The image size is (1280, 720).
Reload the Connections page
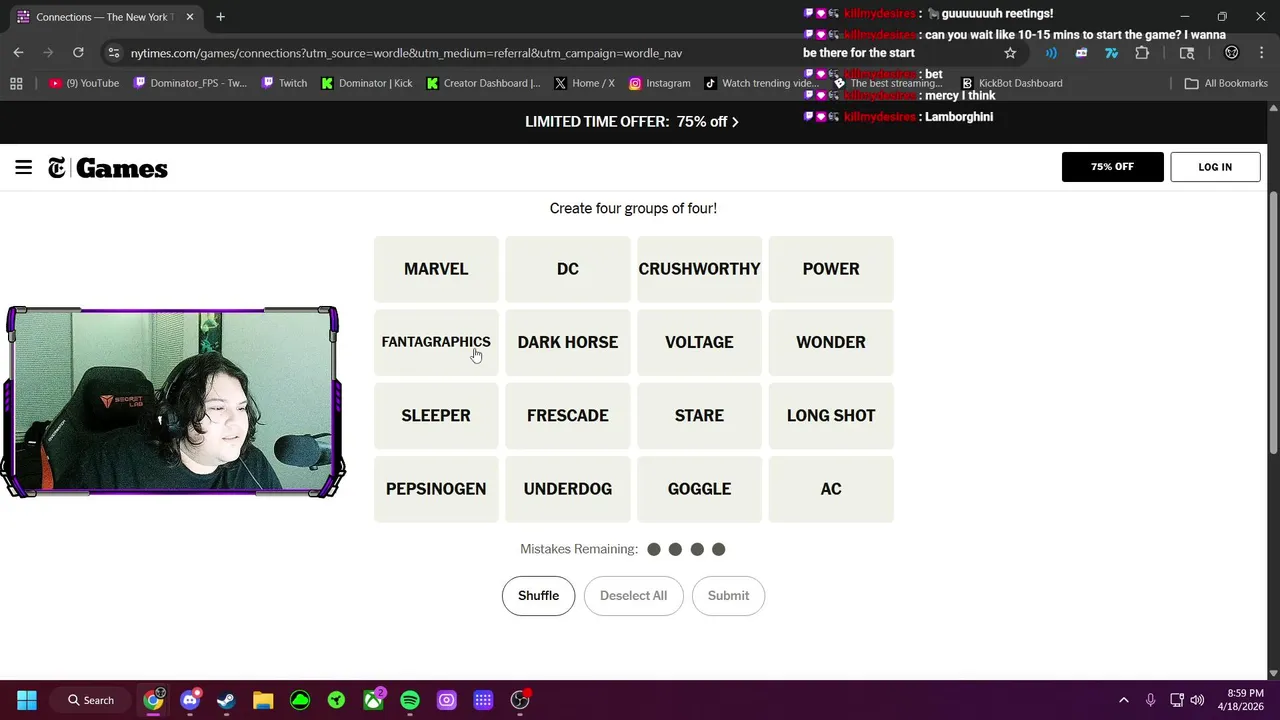tap(78, 53)
